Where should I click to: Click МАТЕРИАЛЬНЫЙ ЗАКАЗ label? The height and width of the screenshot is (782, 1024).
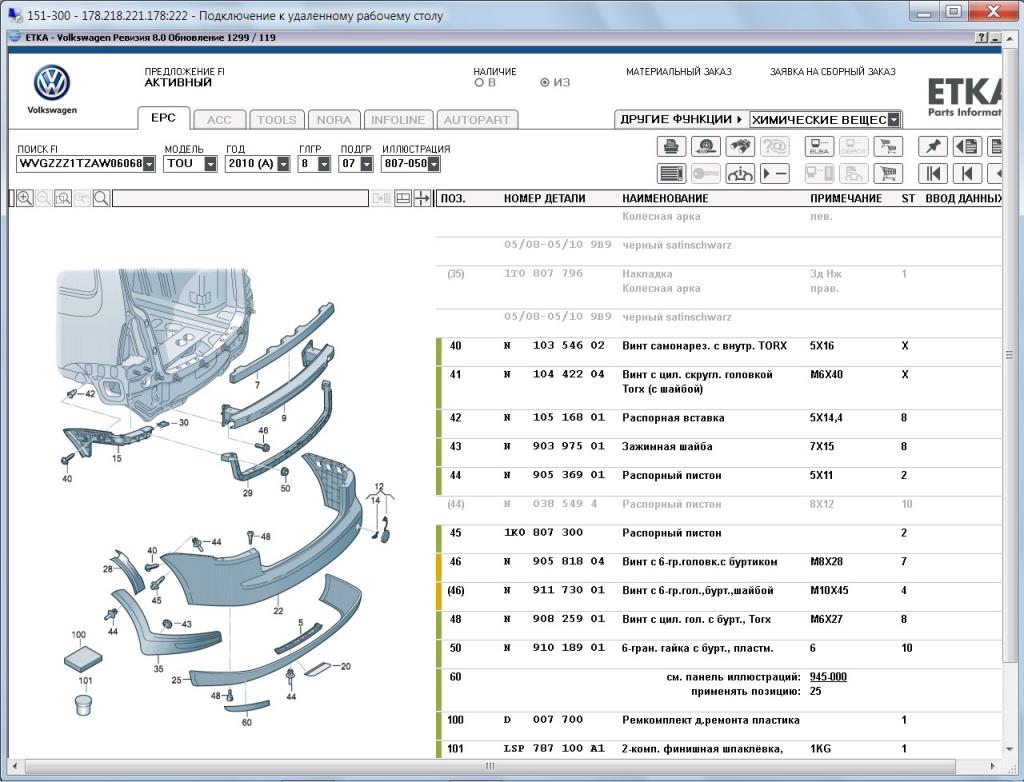(679, 72)
